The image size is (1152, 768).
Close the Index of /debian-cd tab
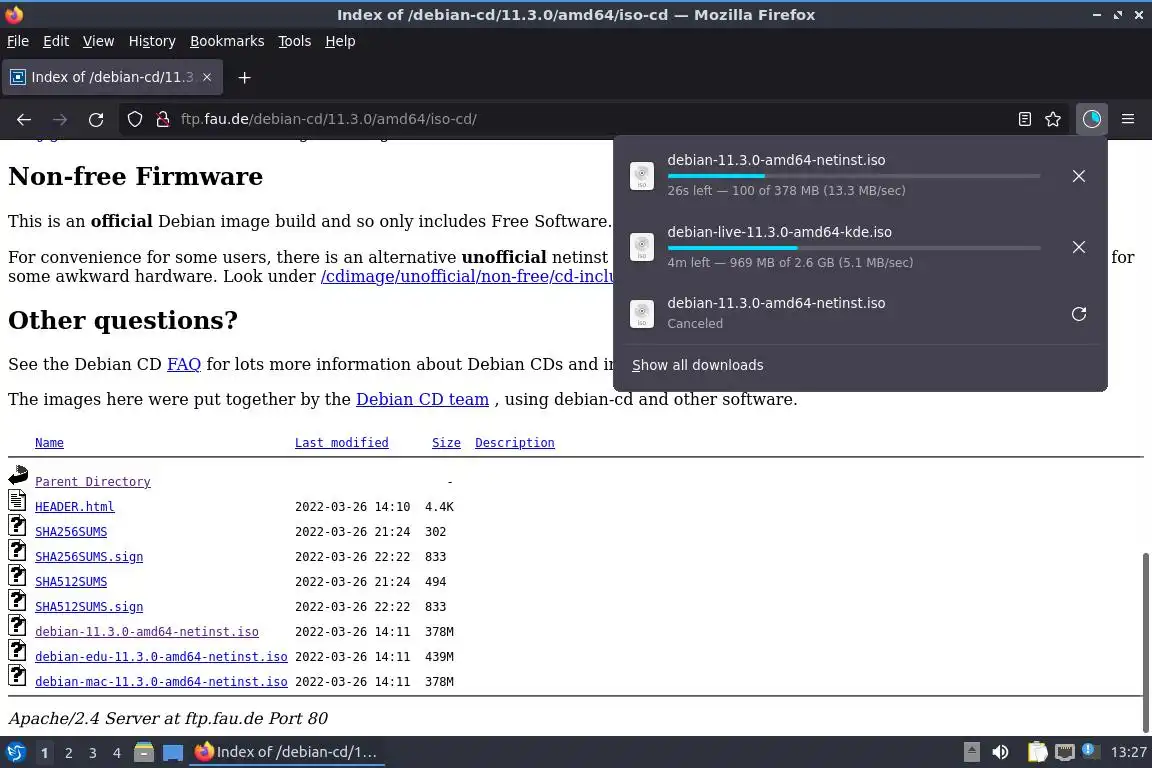coord(207,77)
